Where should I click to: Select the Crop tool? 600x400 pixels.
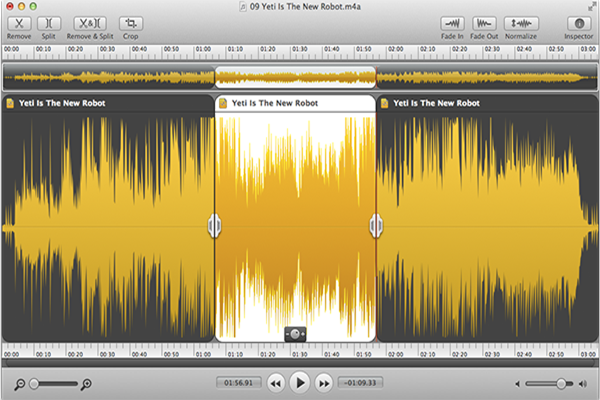(x=131, y=22)
